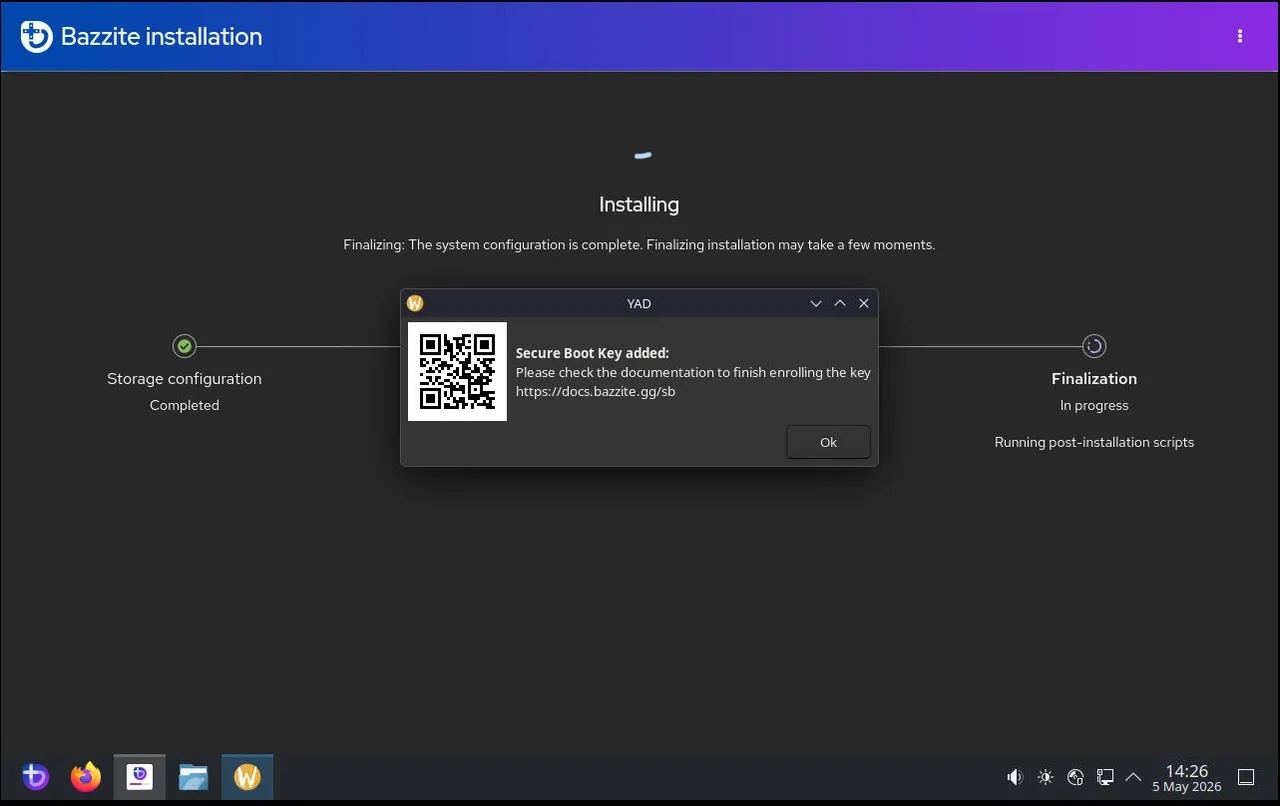Click the Storage configuration completed checkmark icon
This screenshot has width=1280, height=806.
click(x=184, y=346)
